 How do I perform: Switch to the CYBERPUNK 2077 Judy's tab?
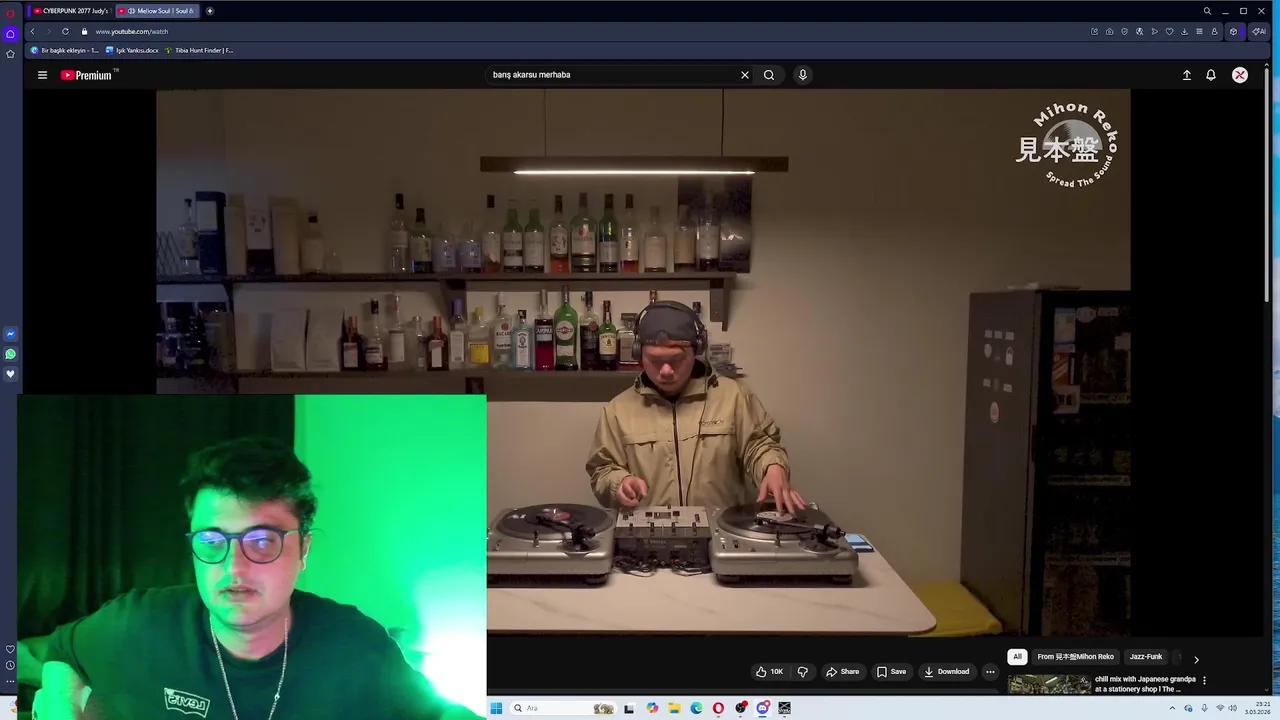point(70,11)
